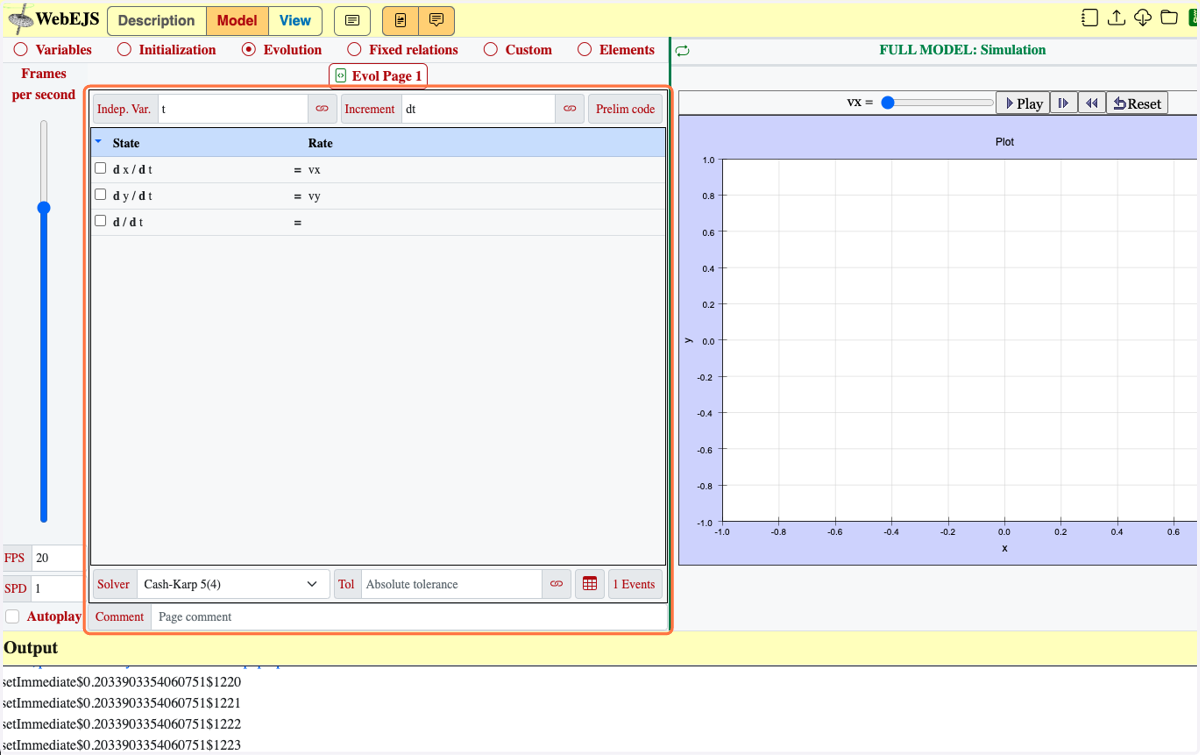
Task: Click the rewind playback button
Action: click(1092, 103)
